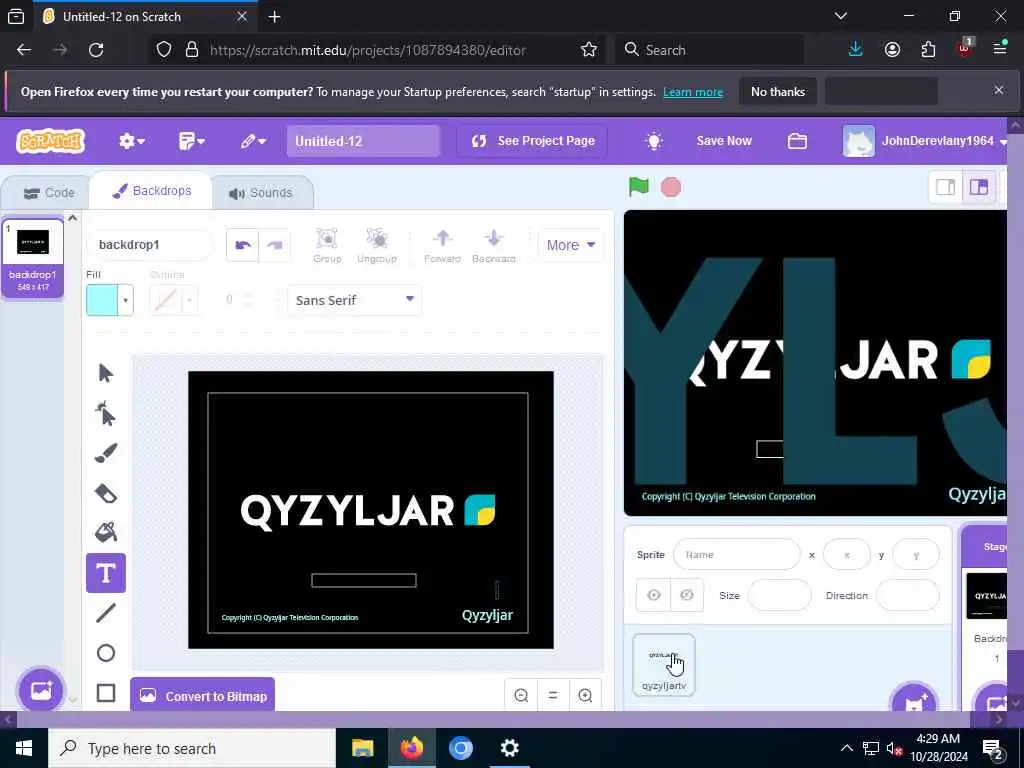Select the Brush tool

[106, 453]
